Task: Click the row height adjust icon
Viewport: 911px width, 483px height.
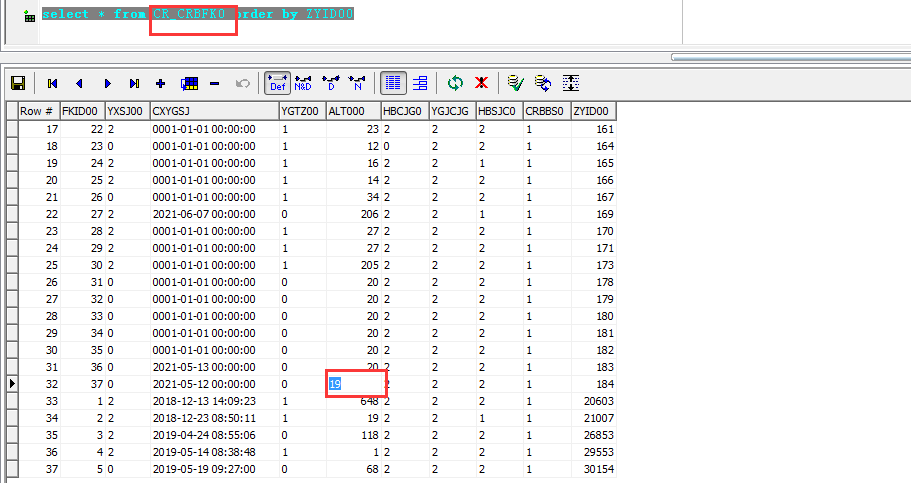Action: 571,83
